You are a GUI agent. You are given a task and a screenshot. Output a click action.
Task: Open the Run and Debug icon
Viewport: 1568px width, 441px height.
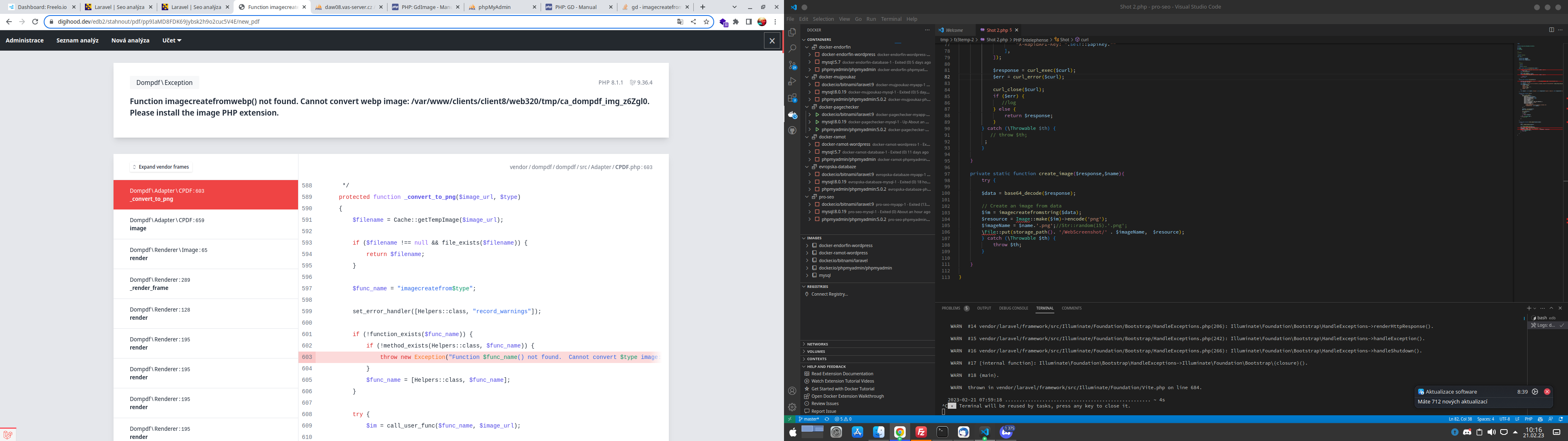click(792, 82)
